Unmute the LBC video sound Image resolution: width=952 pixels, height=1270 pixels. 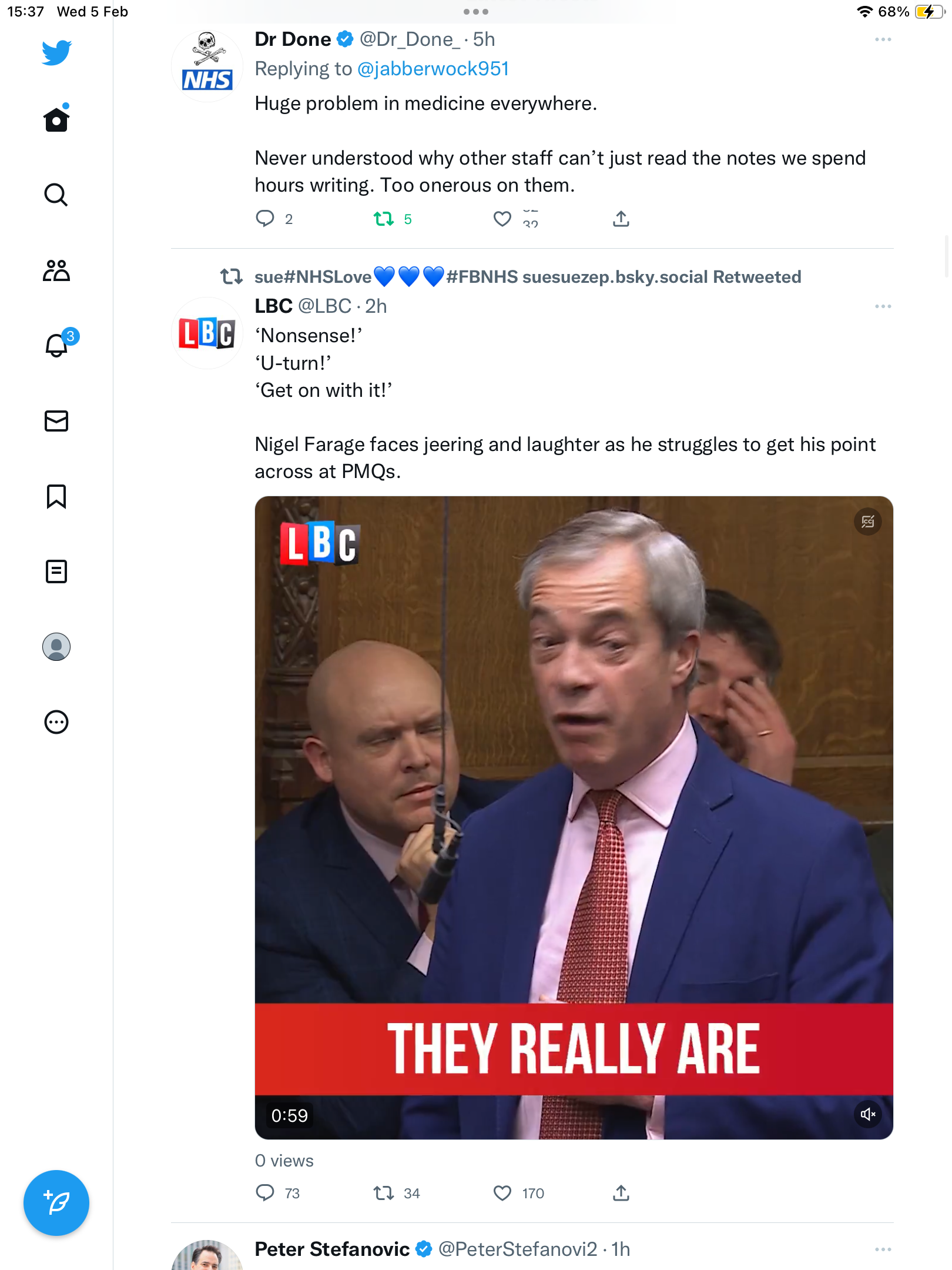click(868, 1114)
